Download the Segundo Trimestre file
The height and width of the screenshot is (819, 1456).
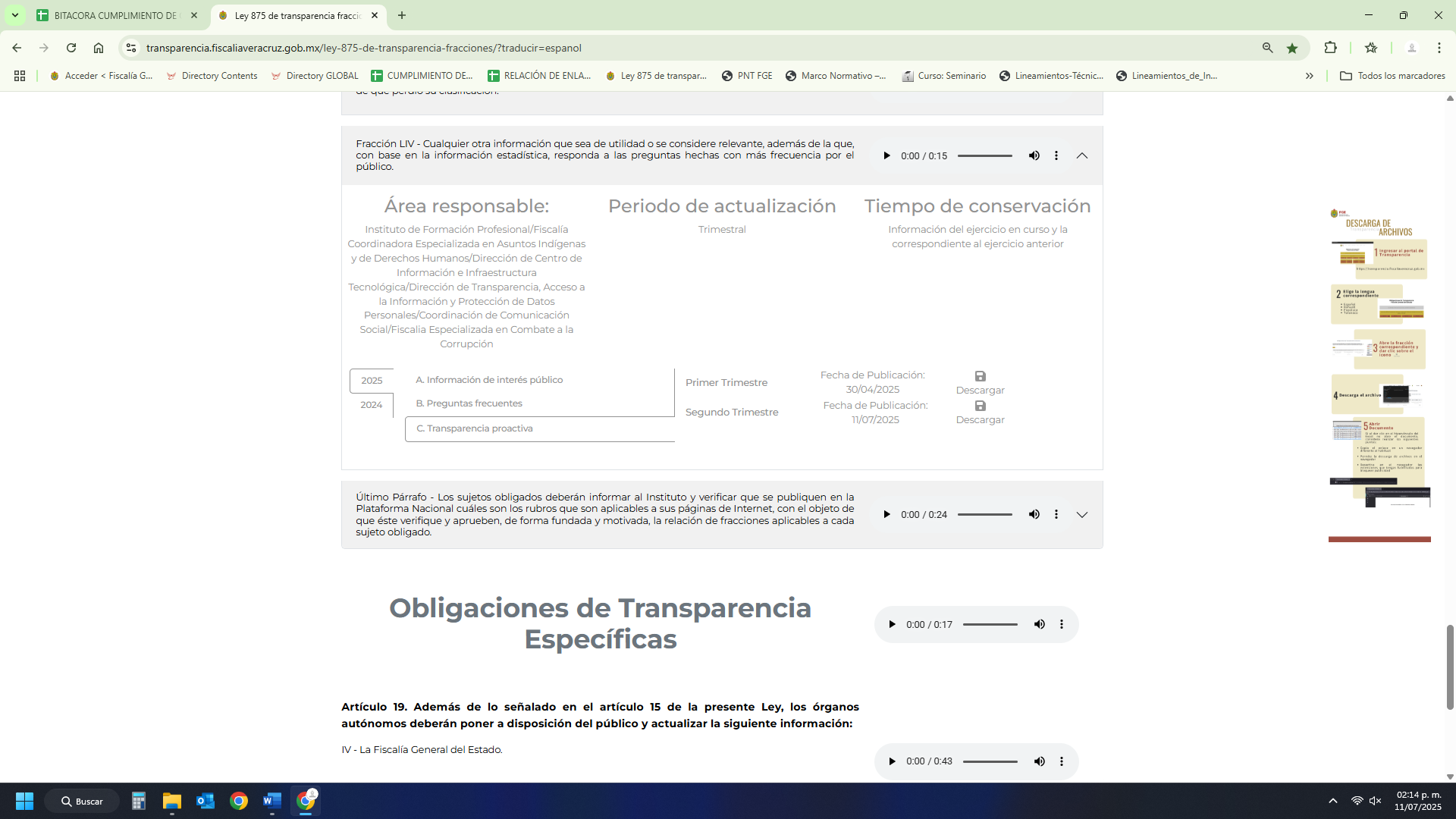[980, 412]
